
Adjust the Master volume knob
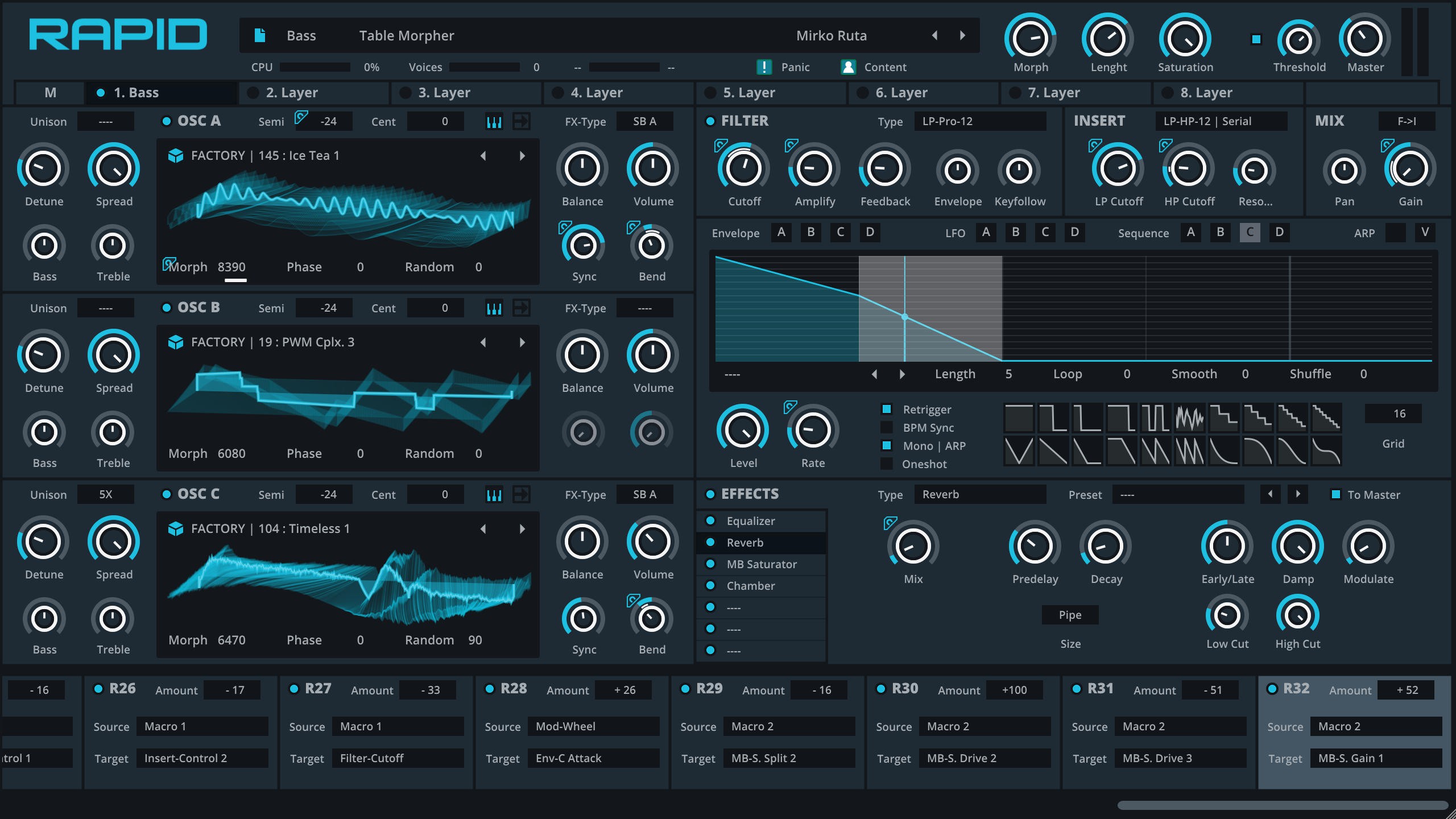tap(1364, 39)
